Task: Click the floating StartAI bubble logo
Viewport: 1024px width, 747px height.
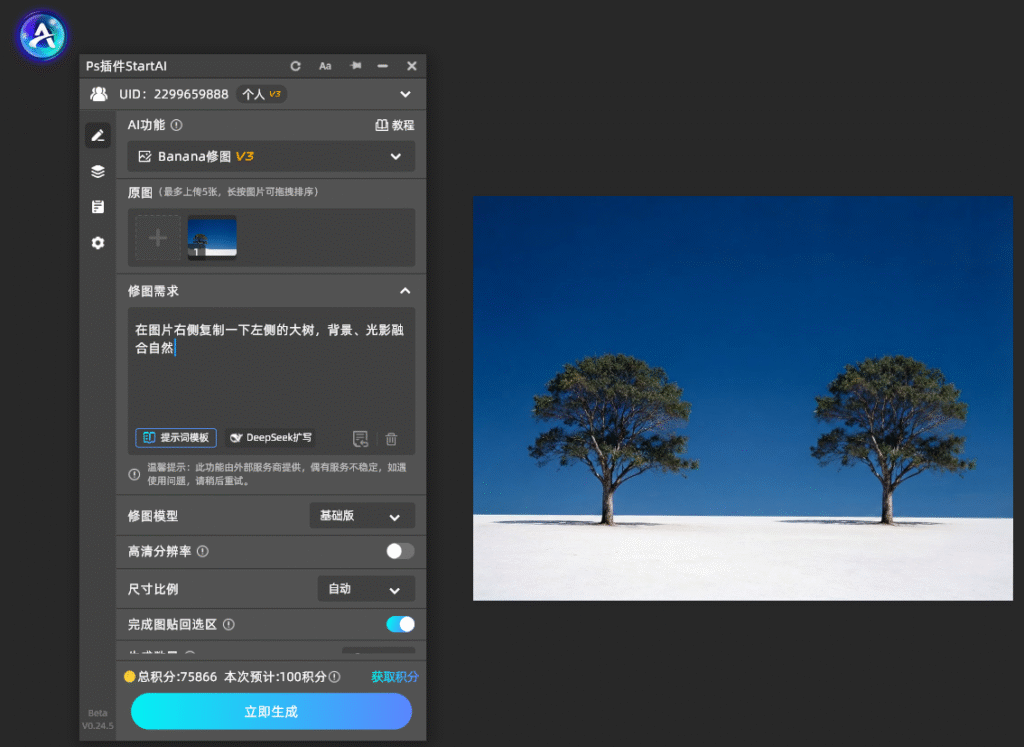Action: (42, 36)
